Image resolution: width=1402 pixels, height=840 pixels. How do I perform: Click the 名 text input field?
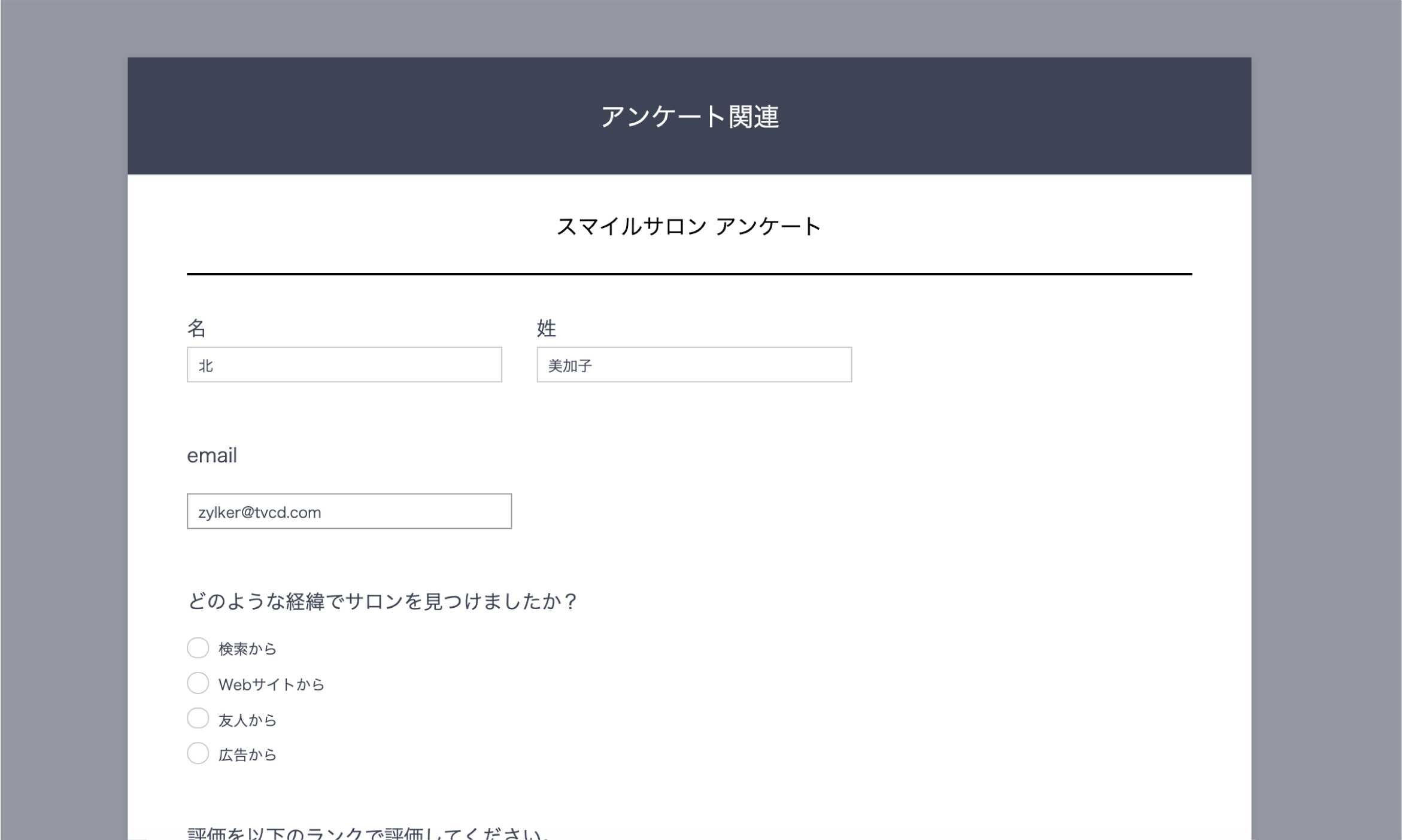(x=344, y=364)
